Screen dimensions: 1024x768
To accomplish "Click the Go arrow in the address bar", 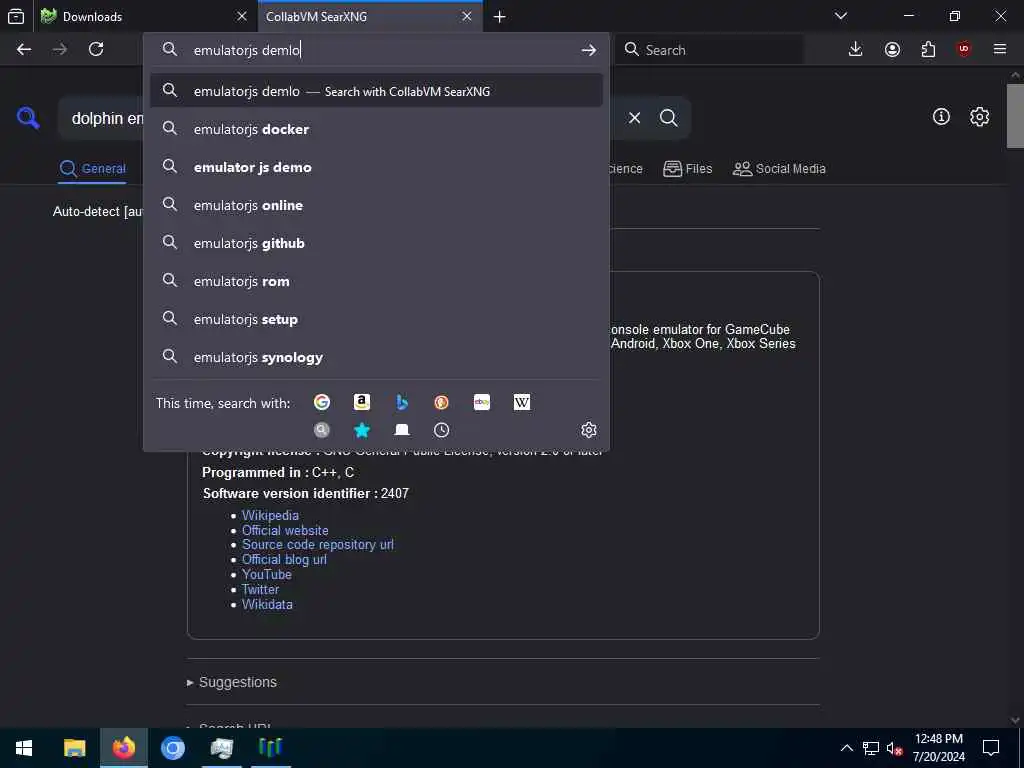I will [588, 50].
